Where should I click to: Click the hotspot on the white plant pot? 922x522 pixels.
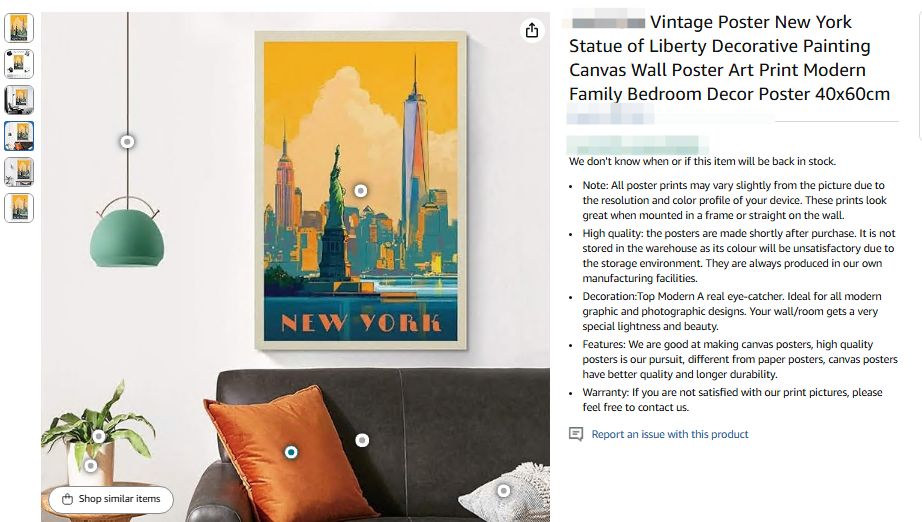pos(91,465)
